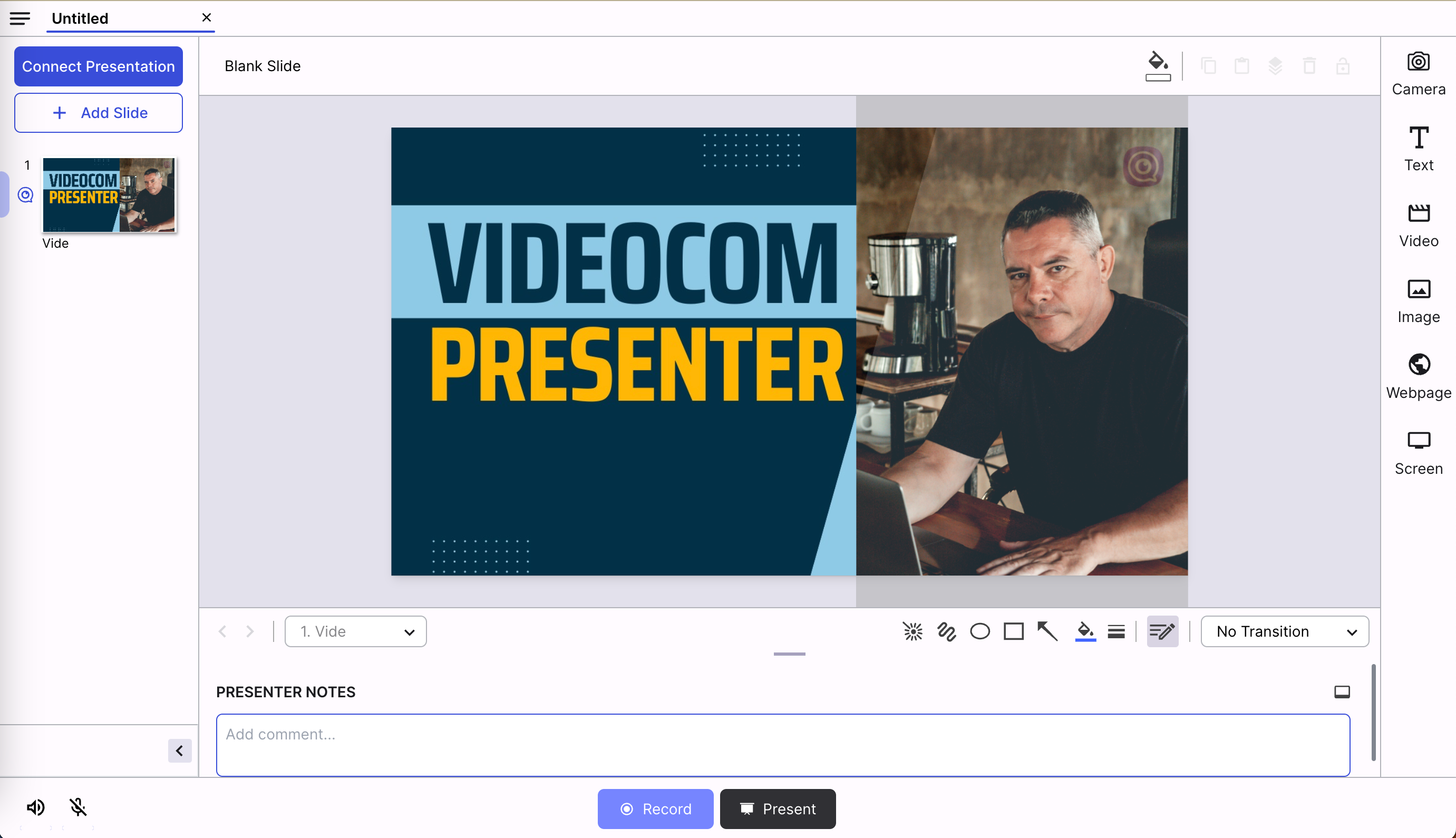Toggle speaker sound output
Screen dimensions: 1456x838
tap(35, 807)
